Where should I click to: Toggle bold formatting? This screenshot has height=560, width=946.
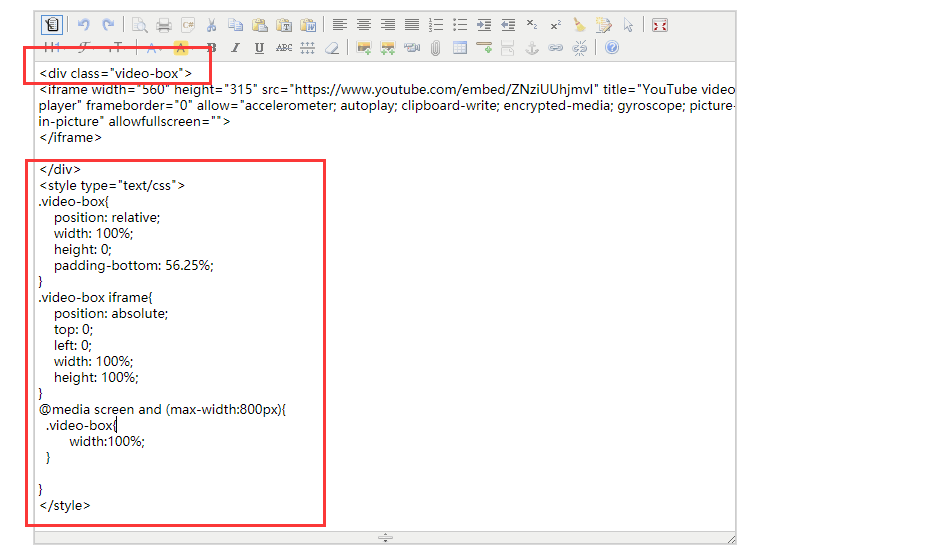click(x=212, y=47)
